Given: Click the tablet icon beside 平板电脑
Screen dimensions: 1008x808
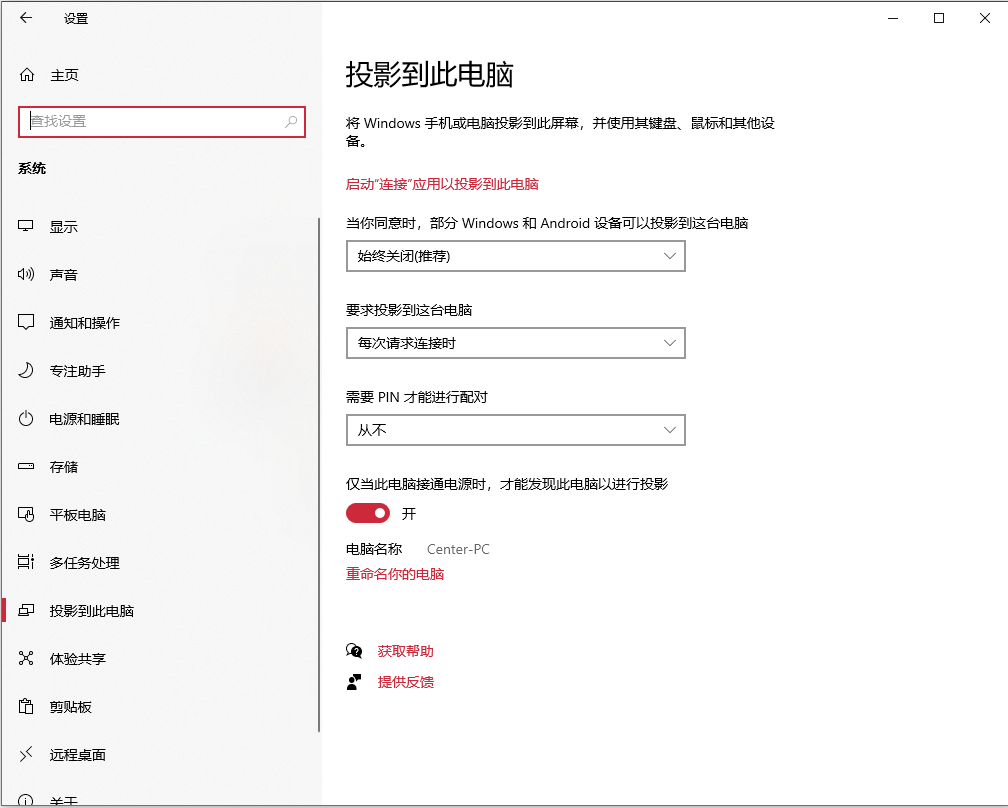Looking at the screenshot, I should tap(26, 514).
